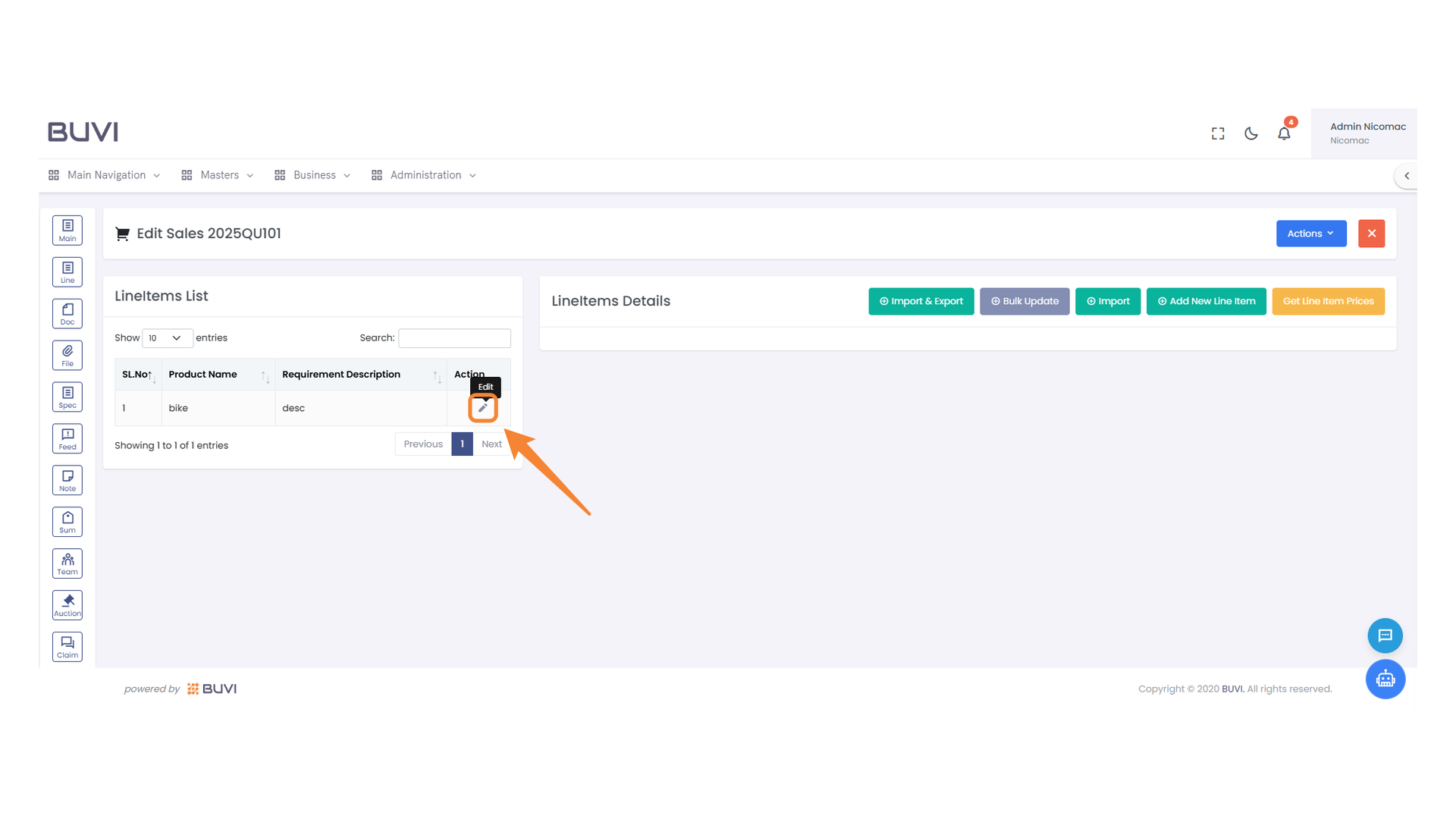Screen dimensions: 1456x819
Task: Click the Auction sidebar icon
Action: pos(67,605)
